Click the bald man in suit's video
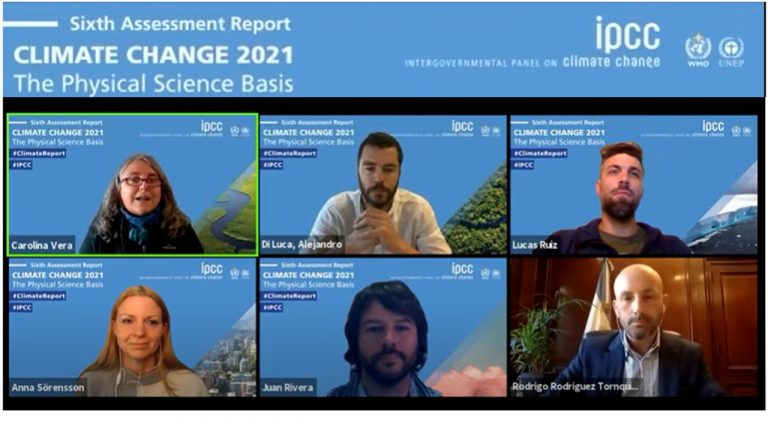This screenshot has height=432, width=768. [x=634, y=327]
